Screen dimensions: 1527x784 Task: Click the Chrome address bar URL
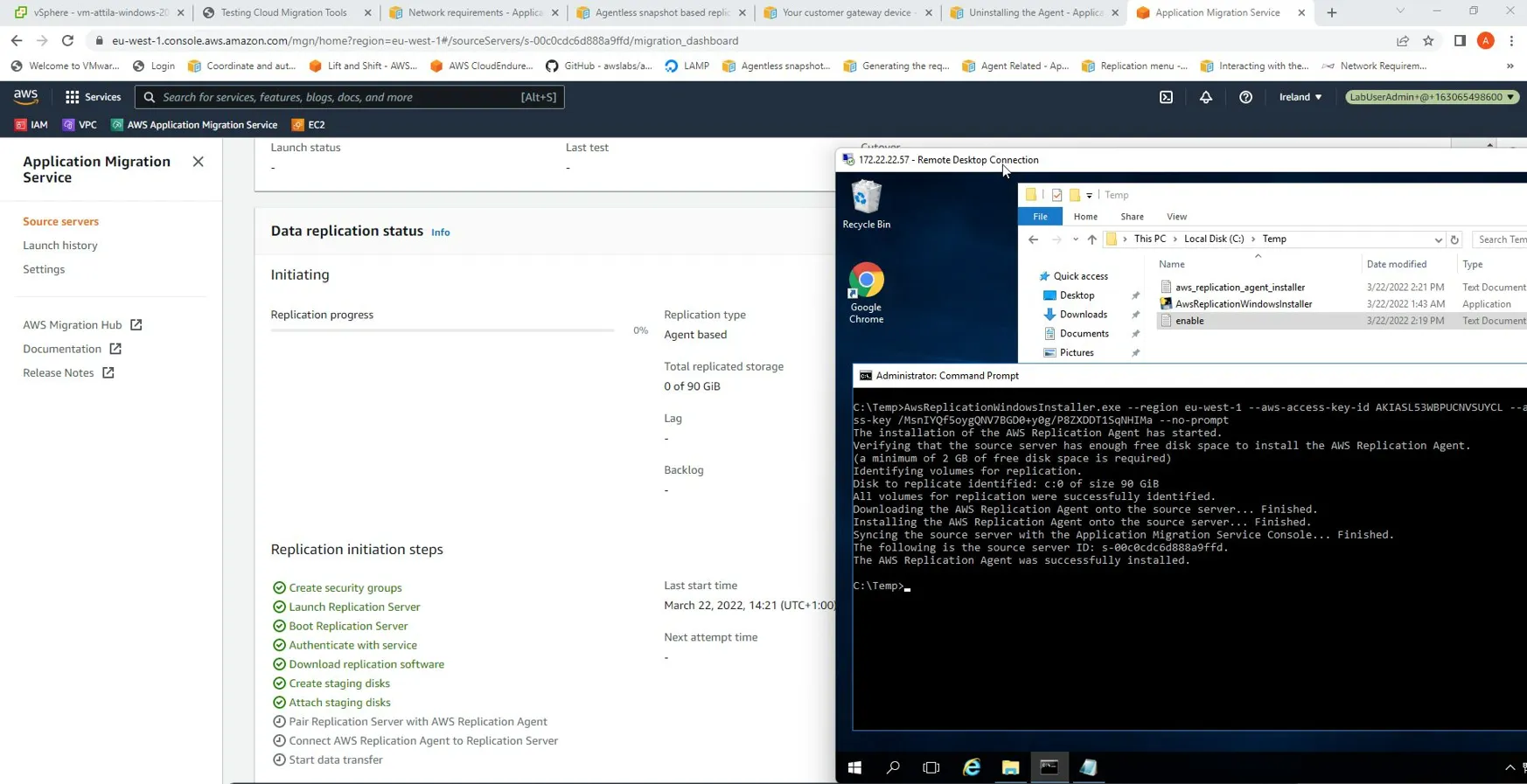coord(425,40)
